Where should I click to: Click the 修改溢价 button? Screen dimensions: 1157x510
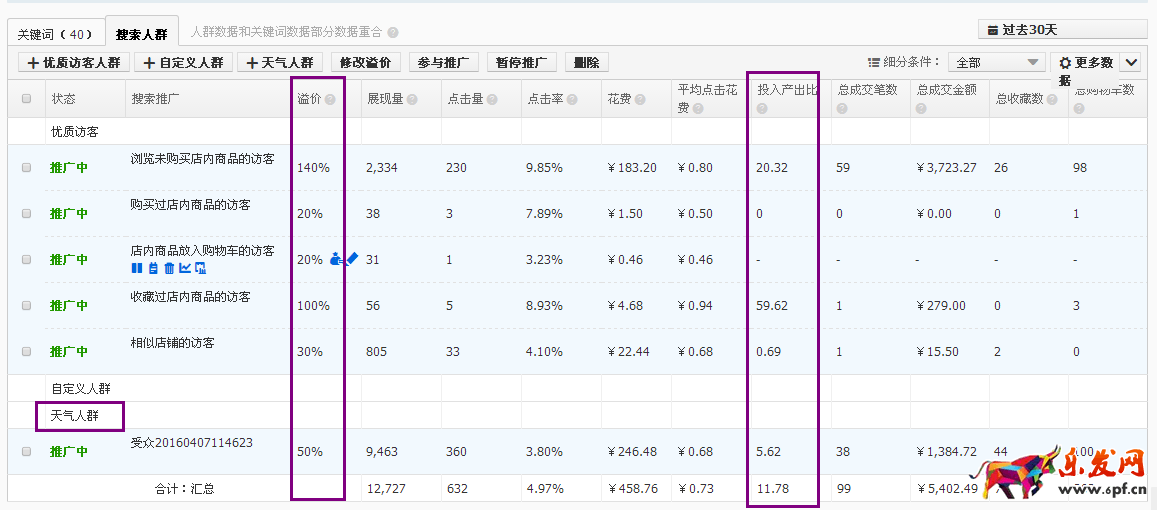pyautogui.click(x=365, y=63)
